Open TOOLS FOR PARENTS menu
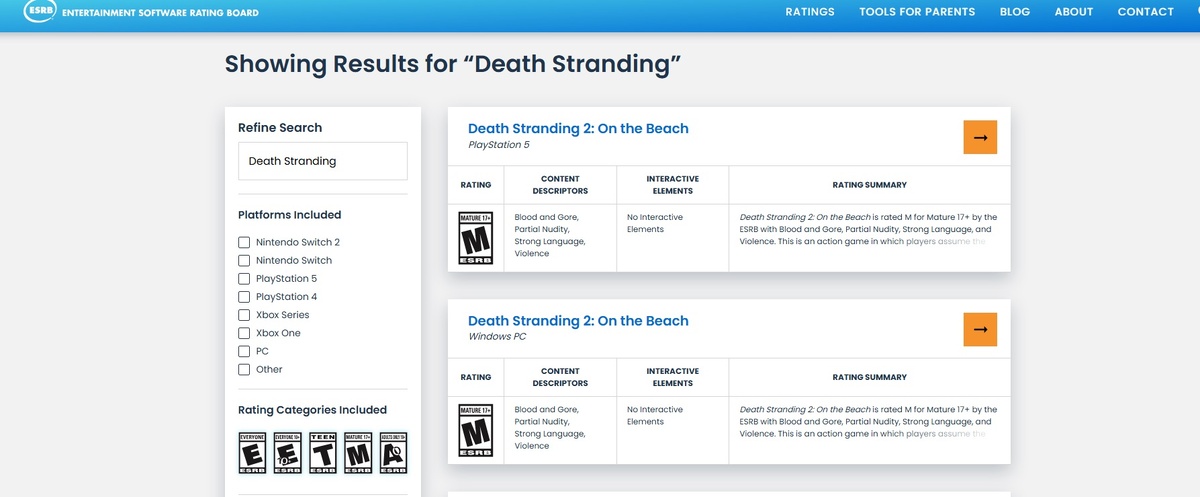 917,12
